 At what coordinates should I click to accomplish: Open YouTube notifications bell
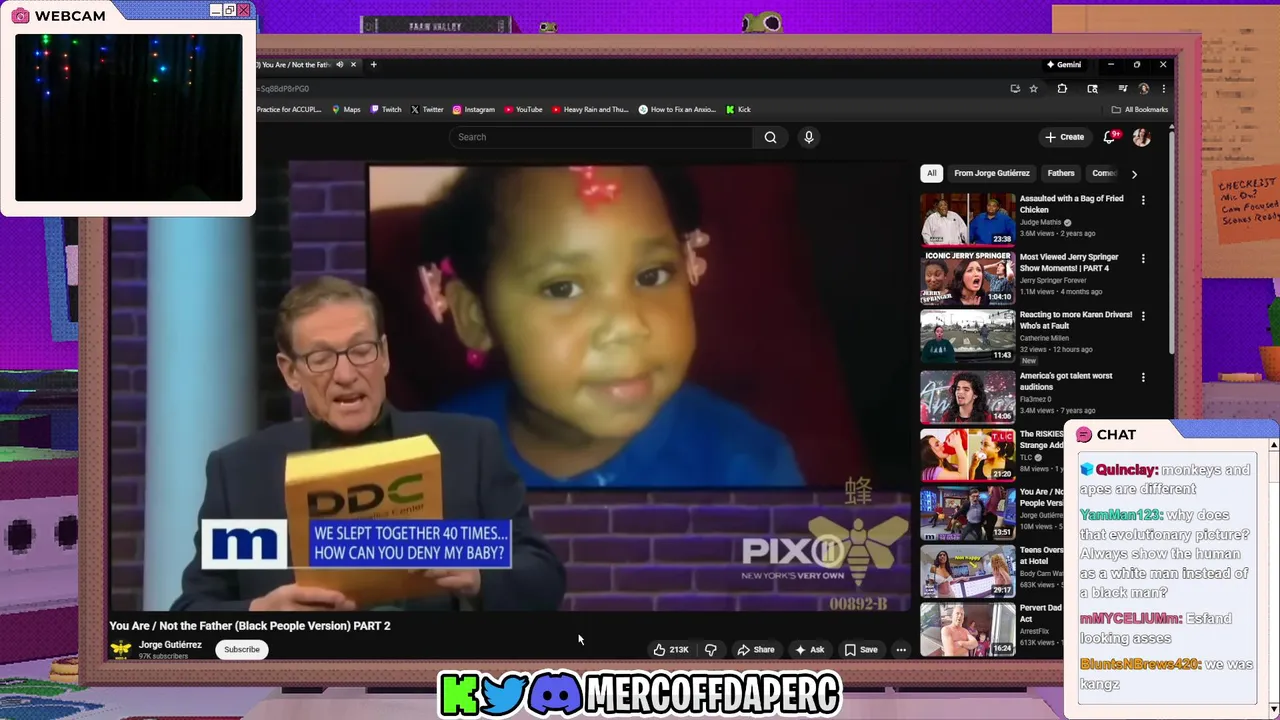[1109, 137]
